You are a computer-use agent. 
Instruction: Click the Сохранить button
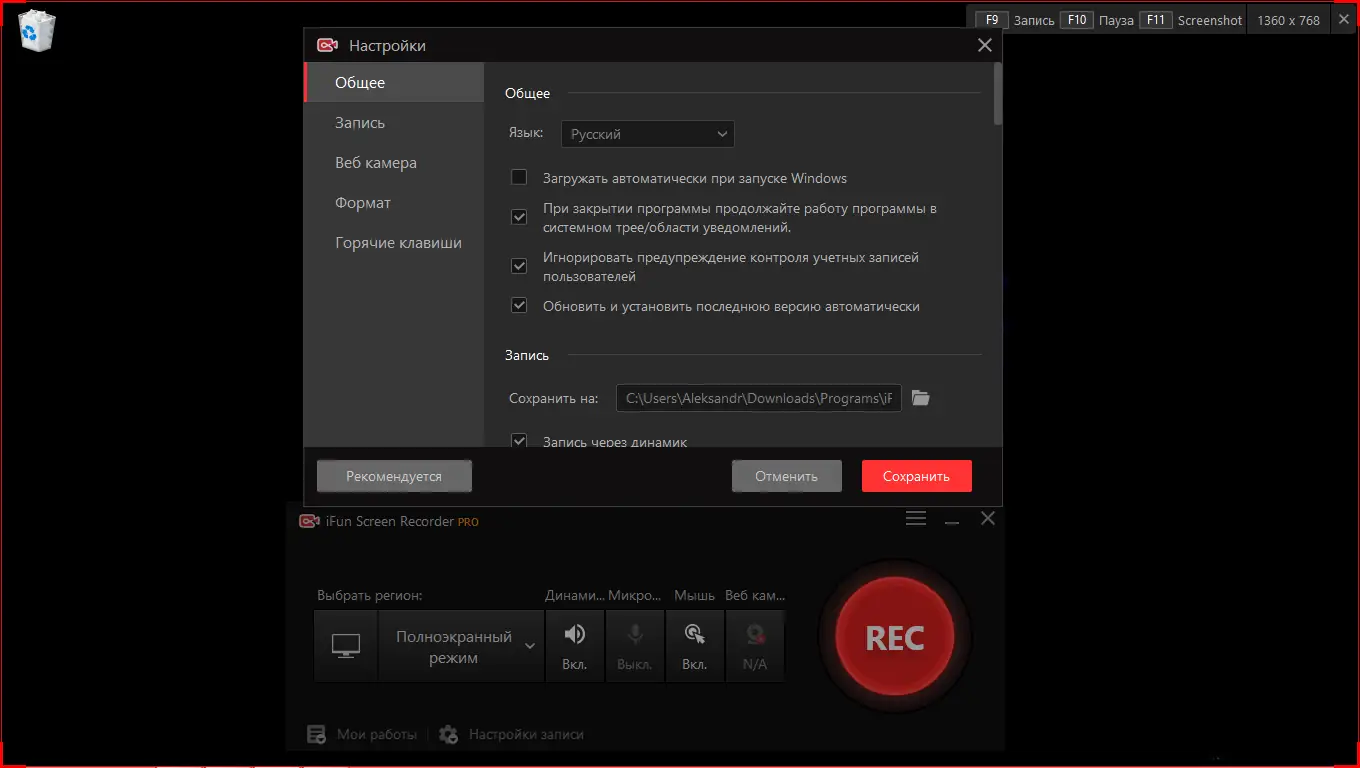[x=915, y=475]
